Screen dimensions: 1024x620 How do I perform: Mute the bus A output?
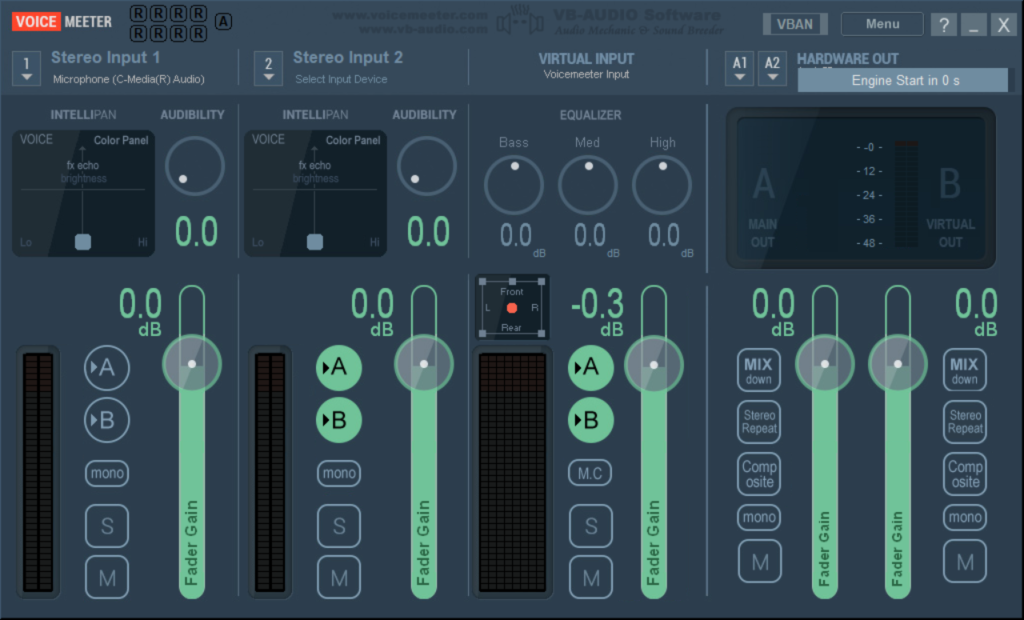[760, 561]
